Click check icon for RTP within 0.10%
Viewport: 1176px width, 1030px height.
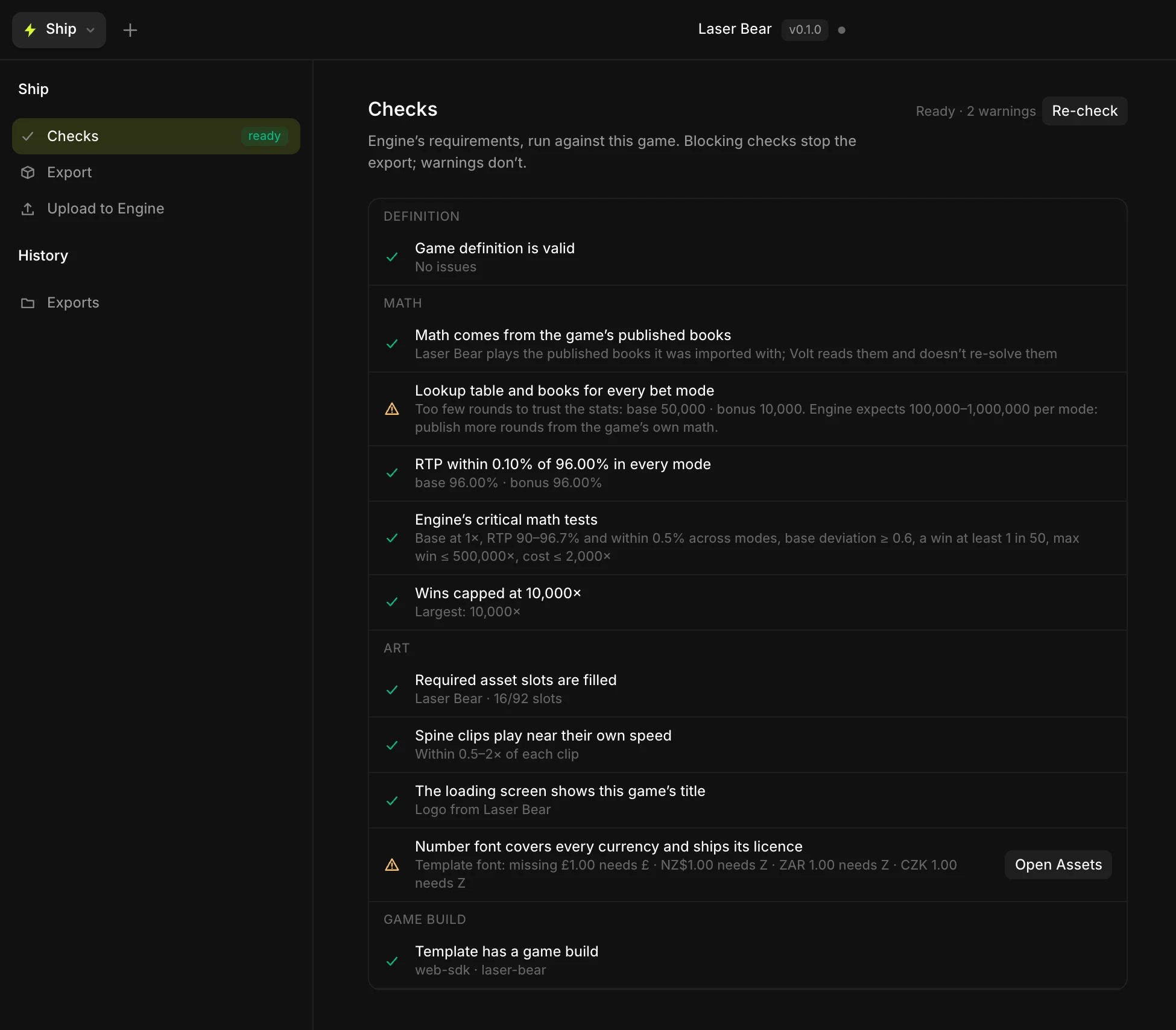[x=392, y=473]
